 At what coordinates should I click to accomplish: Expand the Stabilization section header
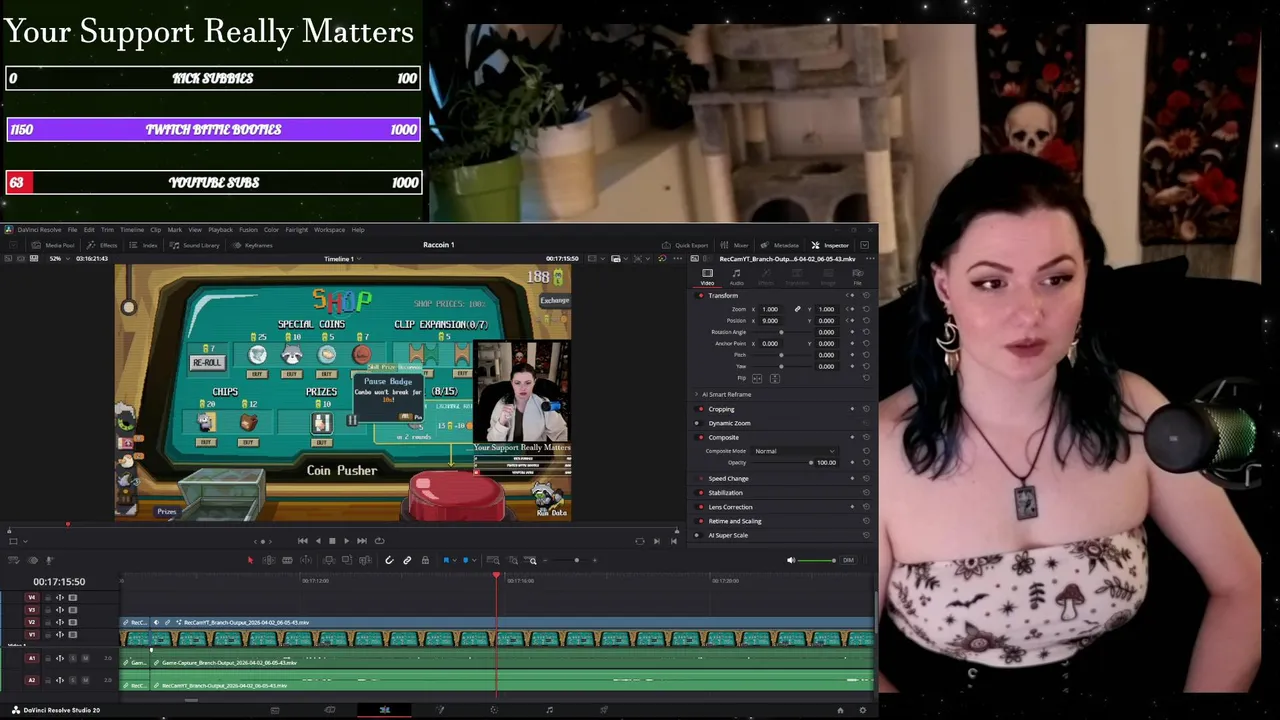pos(725,492)
